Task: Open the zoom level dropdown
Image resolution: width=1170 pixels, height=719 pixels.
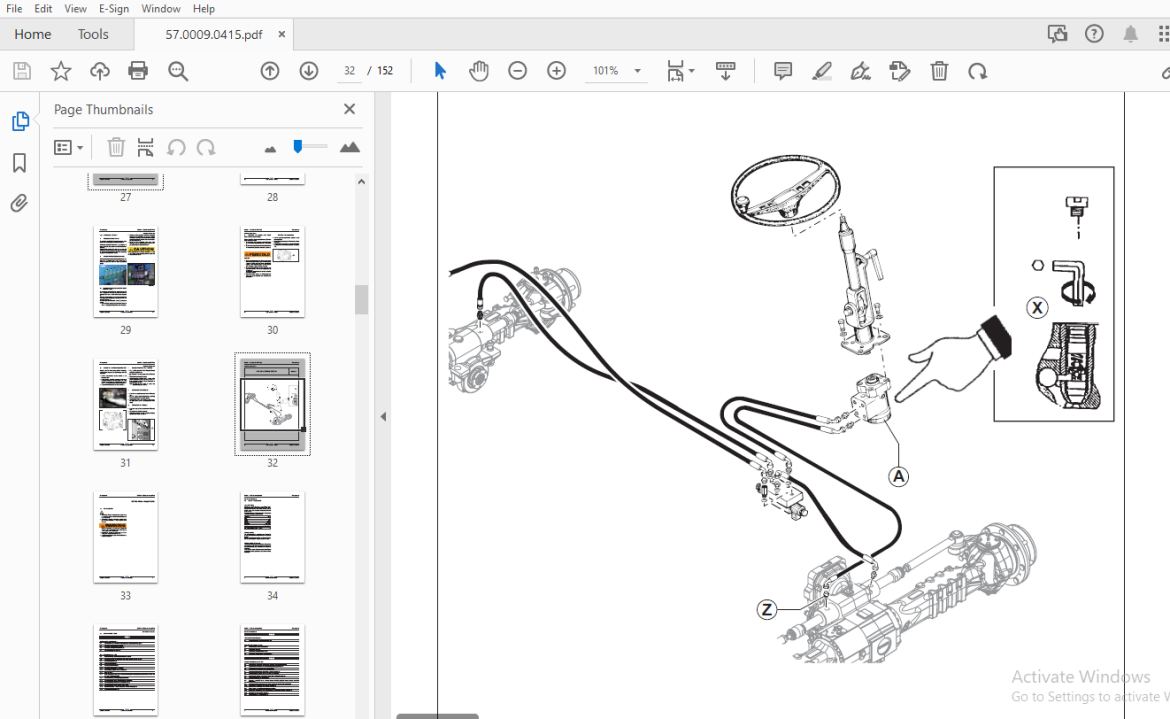Action: tap(638, 71)
